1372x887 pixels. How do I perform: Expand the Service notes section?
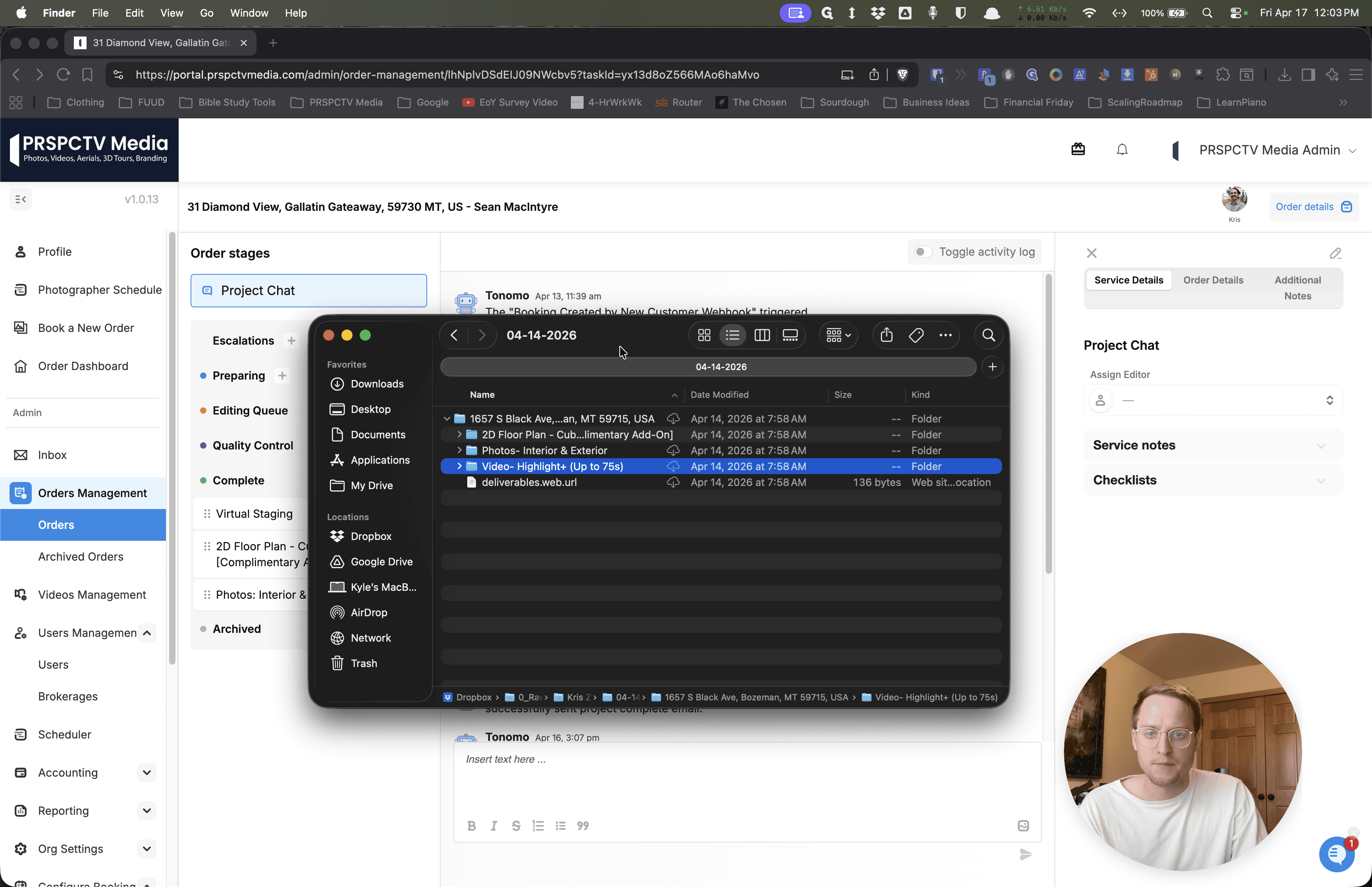click(x=1212, y=445)
